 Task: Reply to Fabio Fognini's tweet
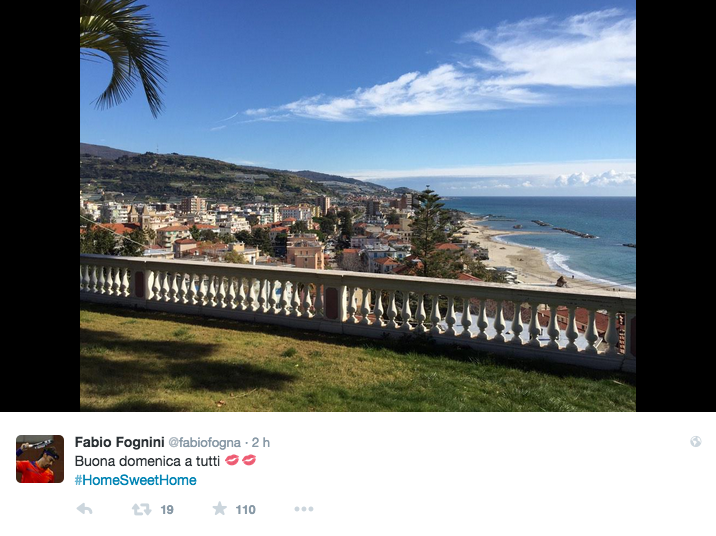(84, 509)
